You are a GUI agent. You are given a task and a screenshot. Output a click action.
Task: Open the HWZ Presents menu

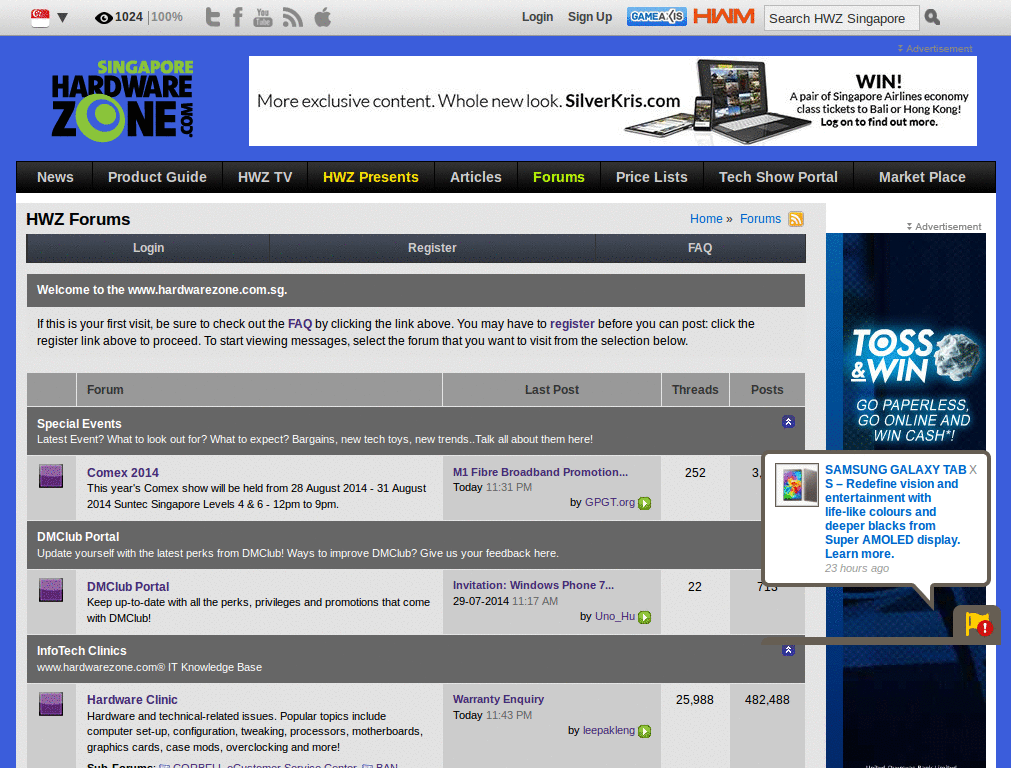(x=371, y=177)
